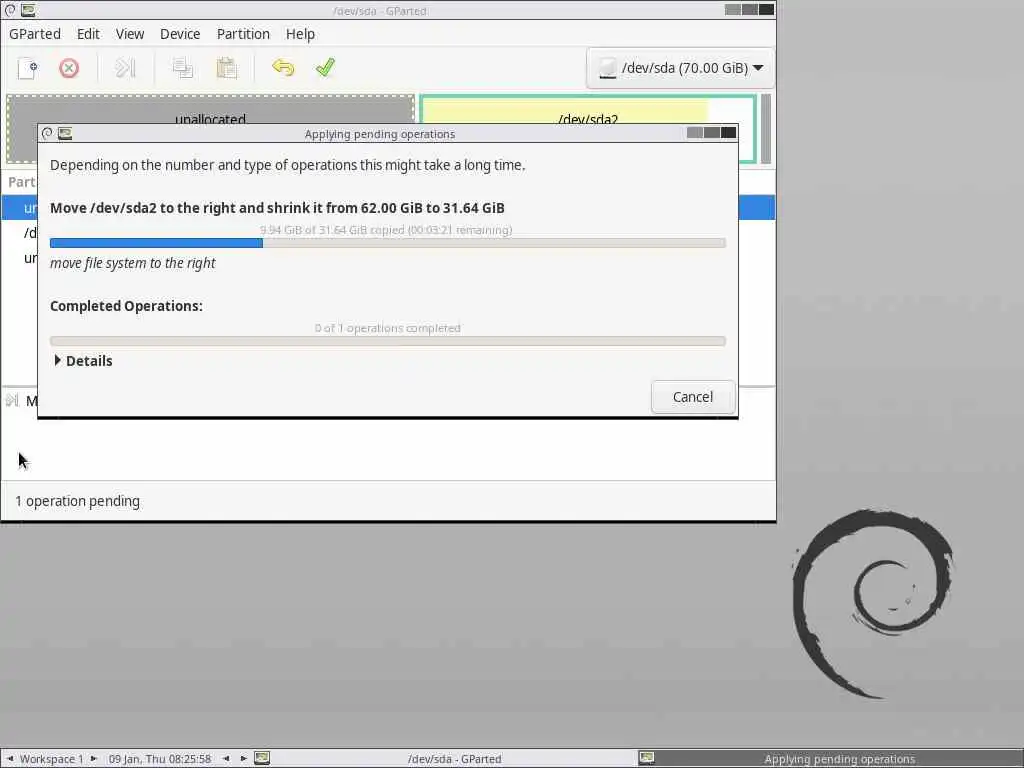Viewport: 1024px width, 768px height.
Task: Click the Undo last operation arrow
Action: coord(283,68)
